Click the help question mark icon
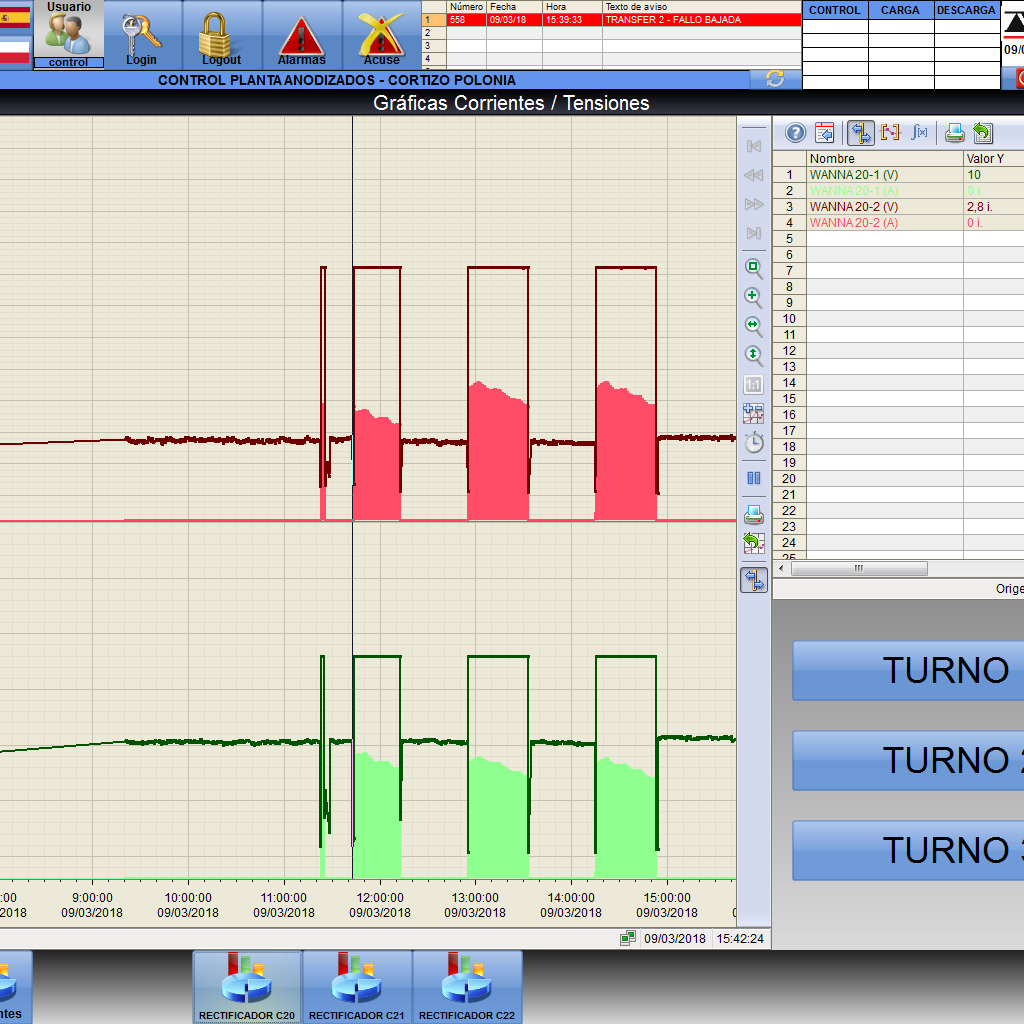Viewport: 1024px width, 1024px height. [795, 133]
